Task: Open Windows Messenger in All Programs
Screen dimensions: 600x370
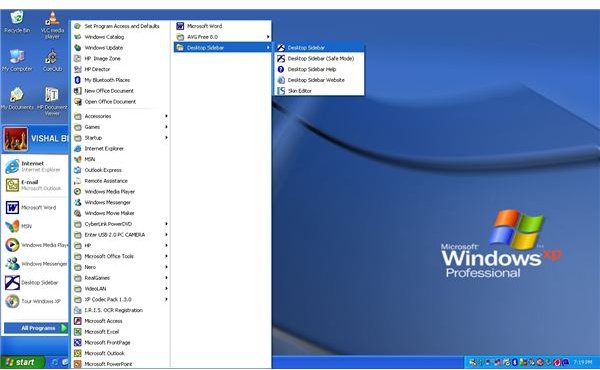Action: (x=121, y=202)
